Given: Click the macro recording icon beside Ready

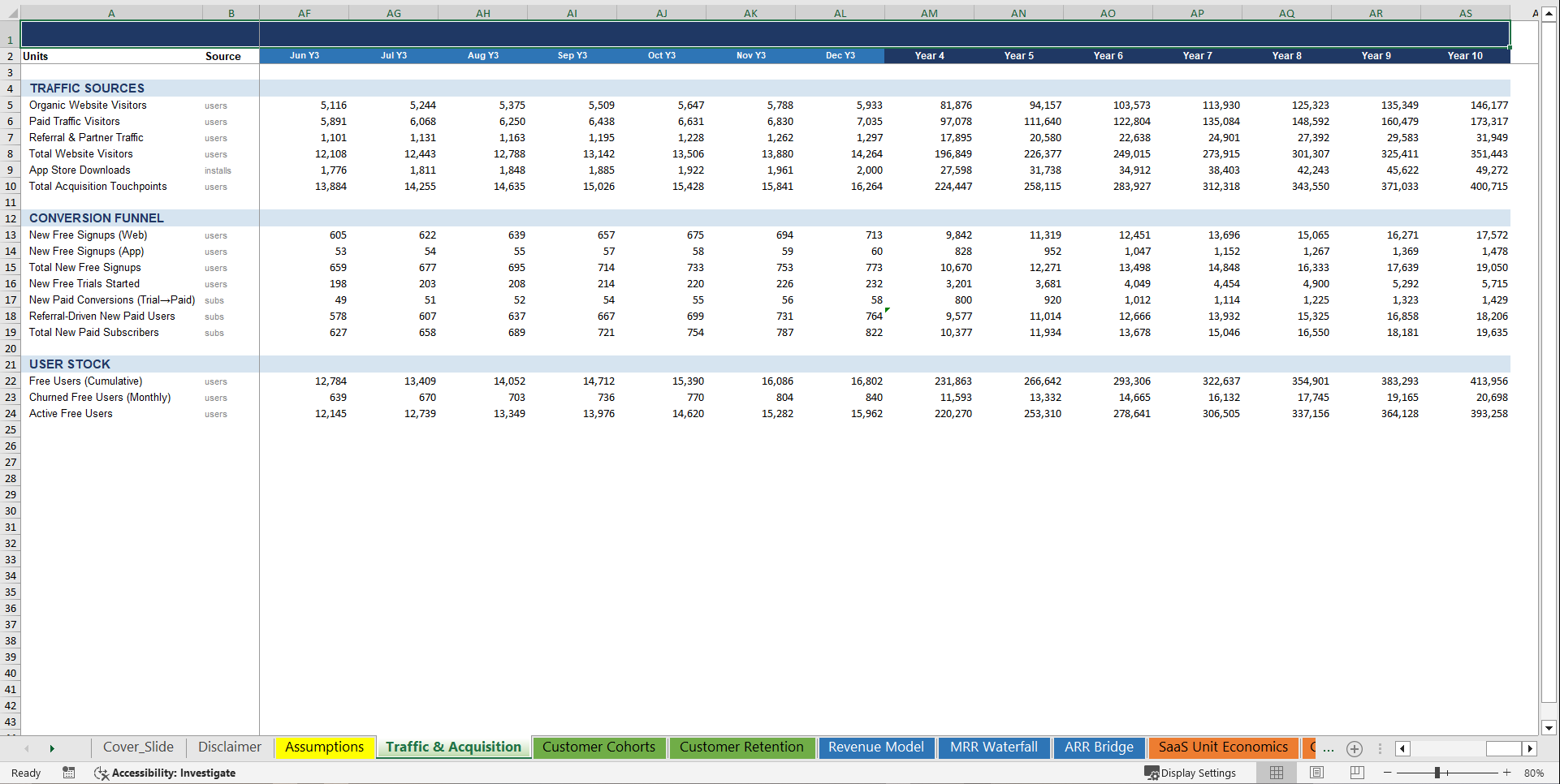Looking at the screenshot, I should point(69,773).
